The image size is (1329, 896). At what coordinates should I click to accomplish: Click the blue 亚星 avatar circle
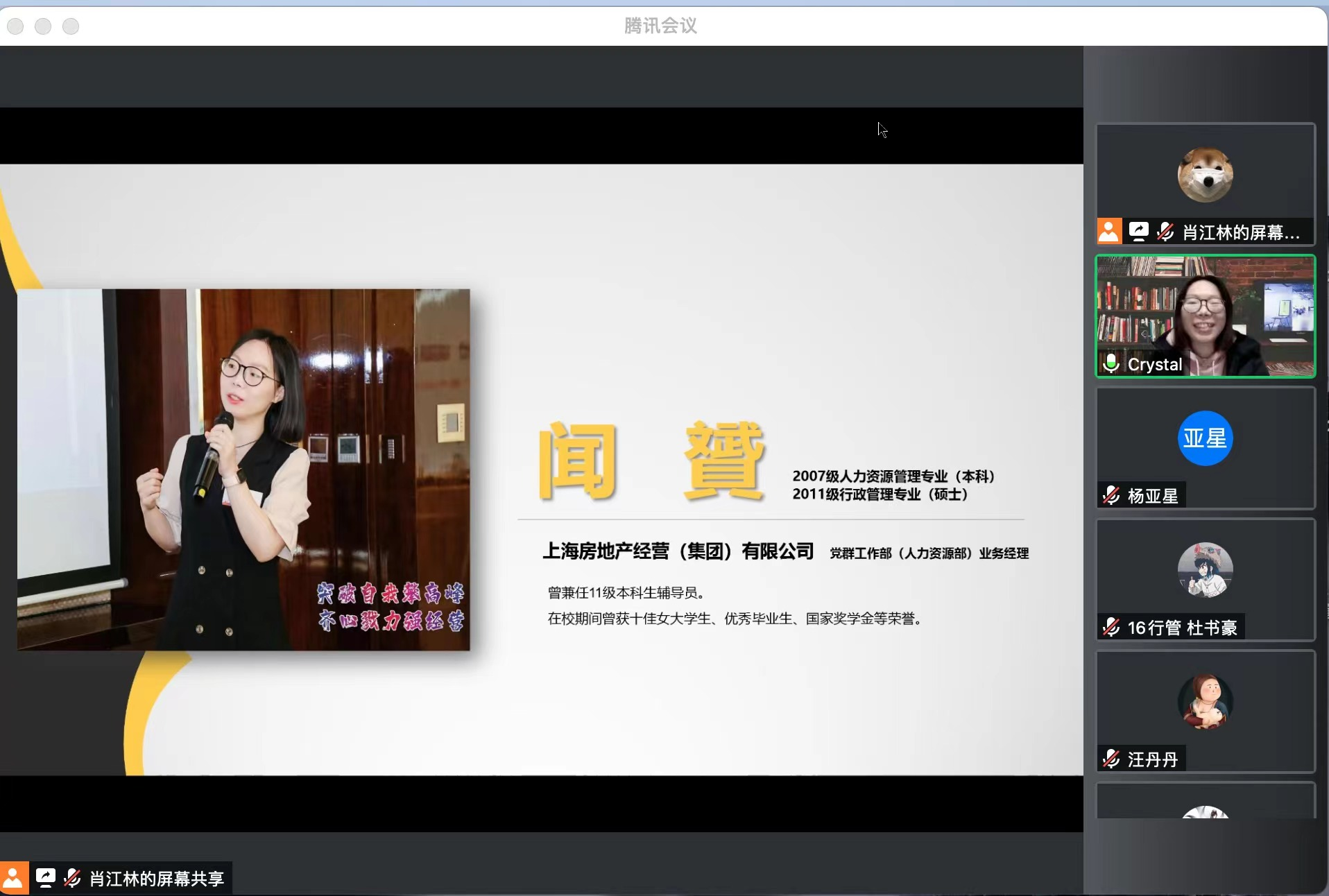[x=1206, y=438]
